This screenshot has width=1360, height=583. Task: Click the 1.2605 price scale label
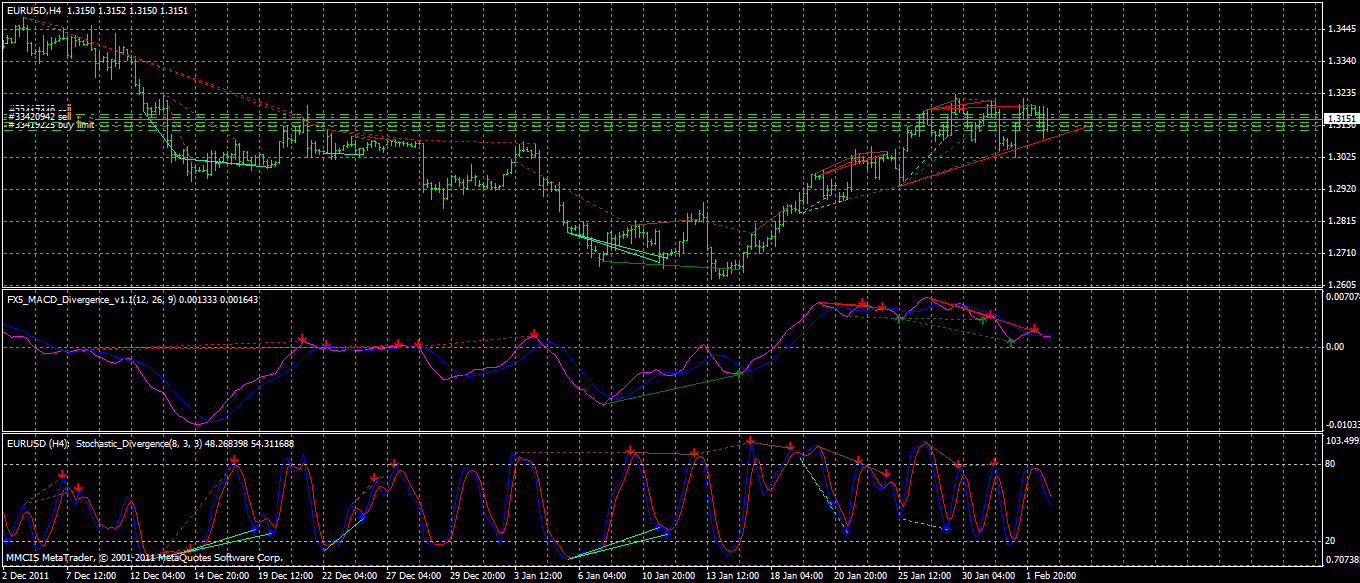(1342, 283)
